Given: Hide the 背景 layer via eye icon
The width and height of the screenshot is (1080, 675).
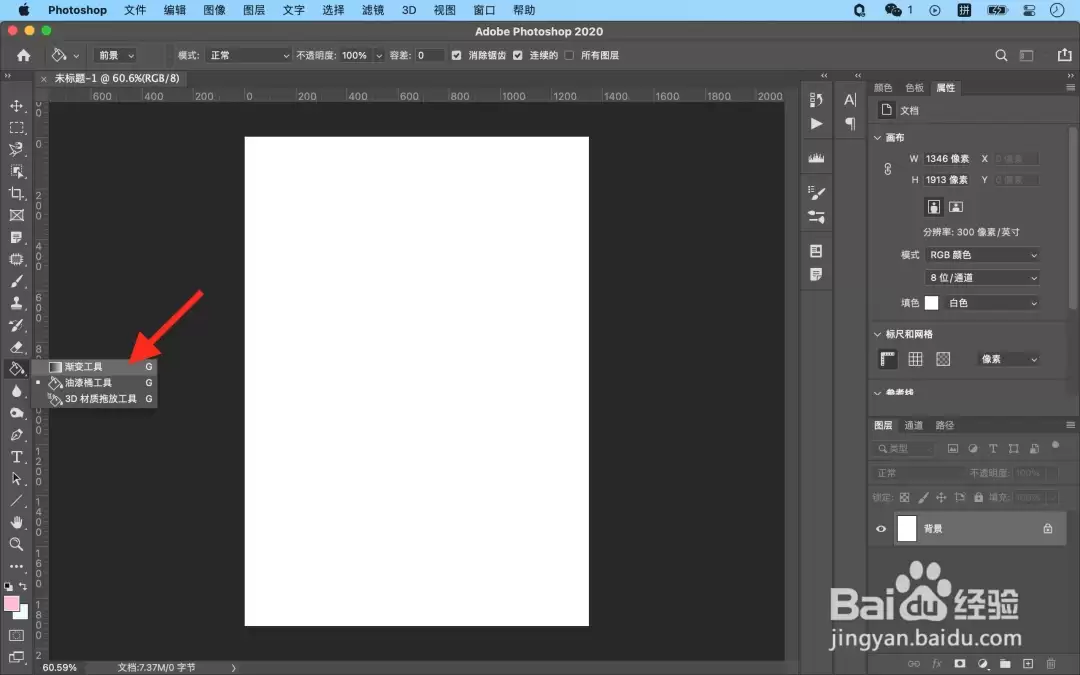Looking at the screenshot, I should (881, 529).
